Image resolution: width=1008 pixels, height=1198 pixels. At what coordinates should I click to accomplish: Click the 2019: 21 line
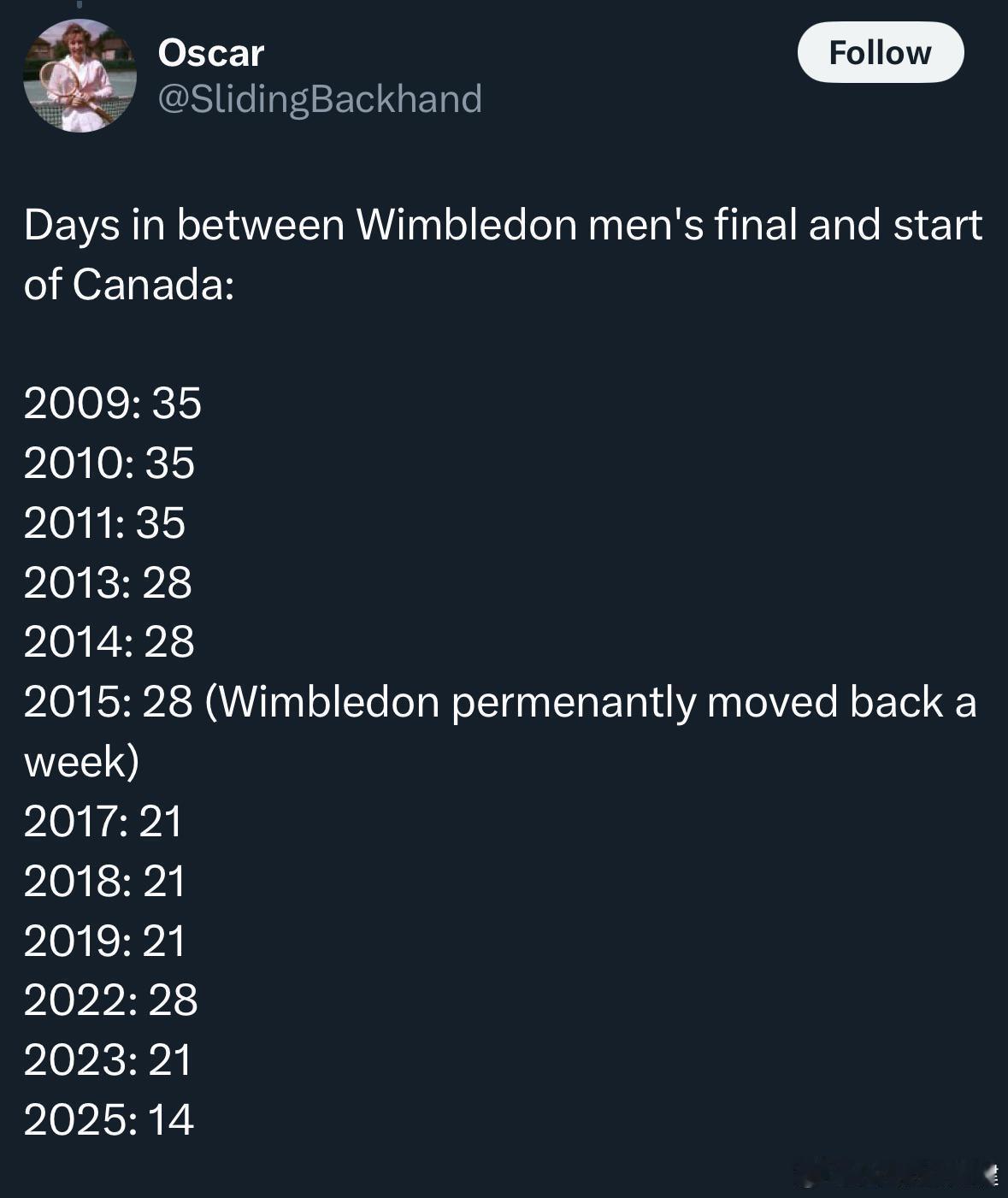click(105, 941)
